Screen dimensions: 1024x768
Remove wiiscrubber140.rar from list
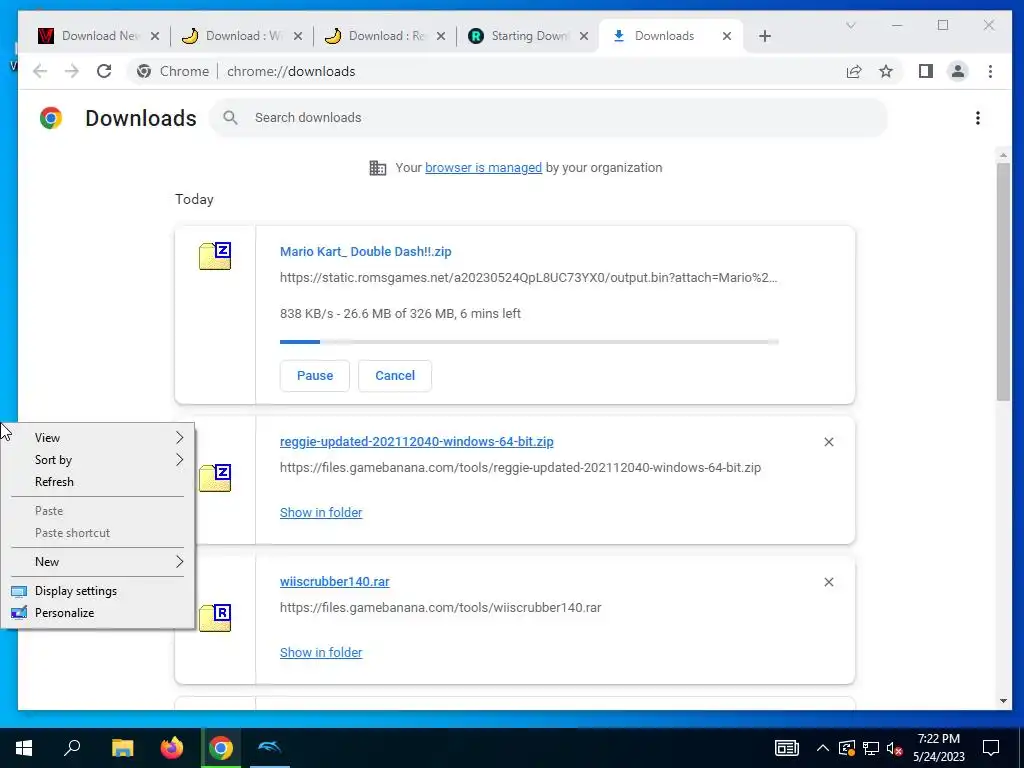829,582
